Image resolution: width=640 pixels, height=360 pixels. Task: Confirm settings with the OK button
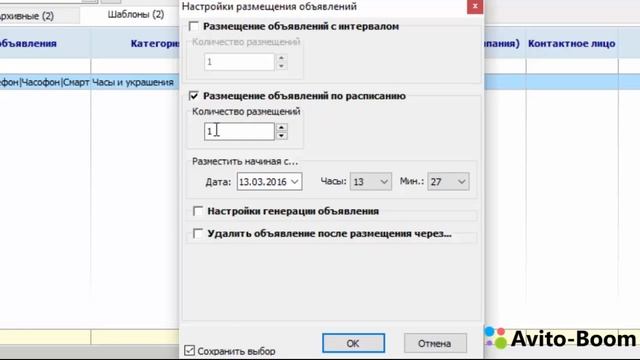point(353,343)
